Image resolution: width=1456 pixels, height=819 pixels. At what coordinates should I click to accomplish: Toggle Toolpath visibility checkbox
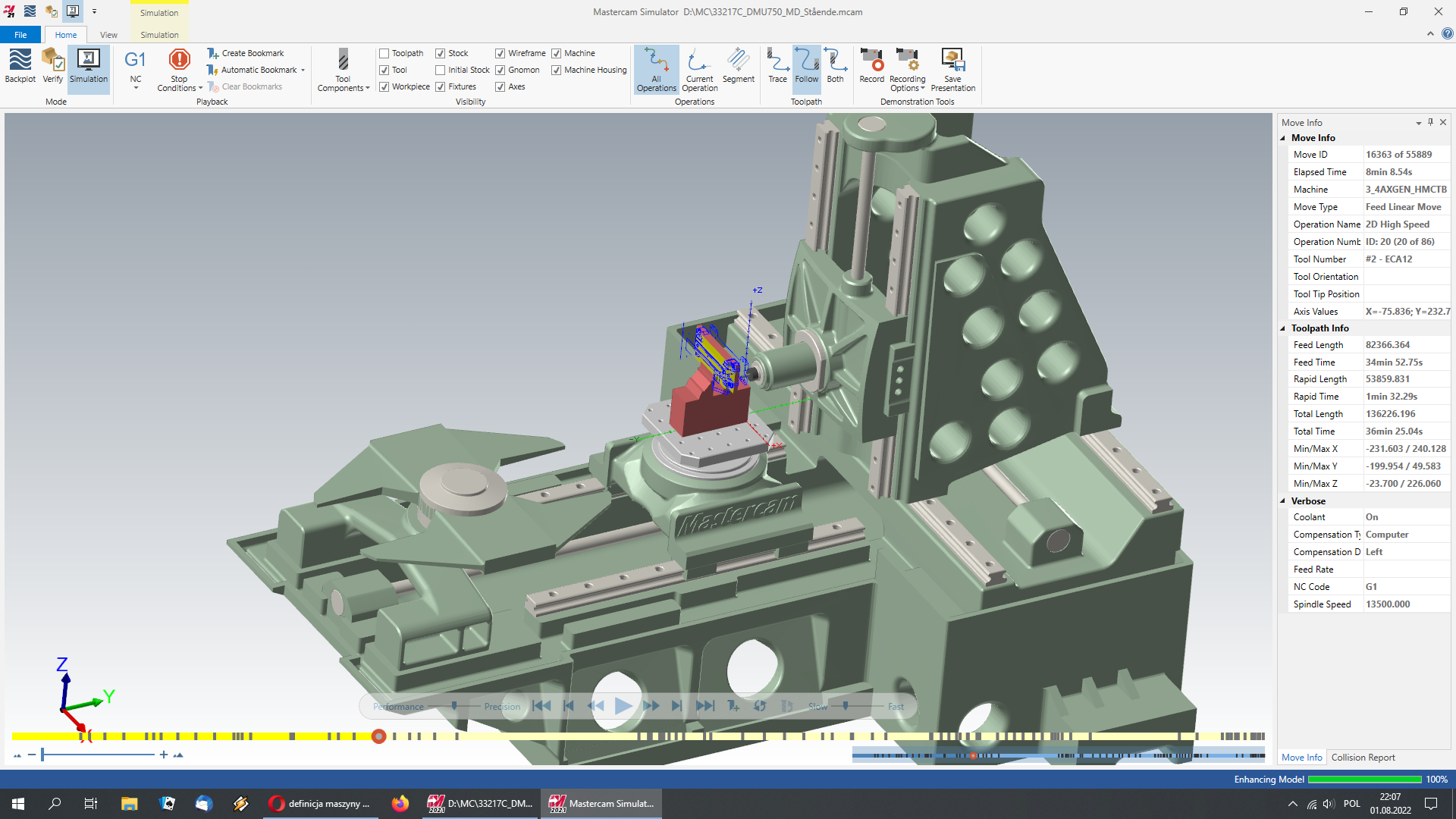[384, 53]
